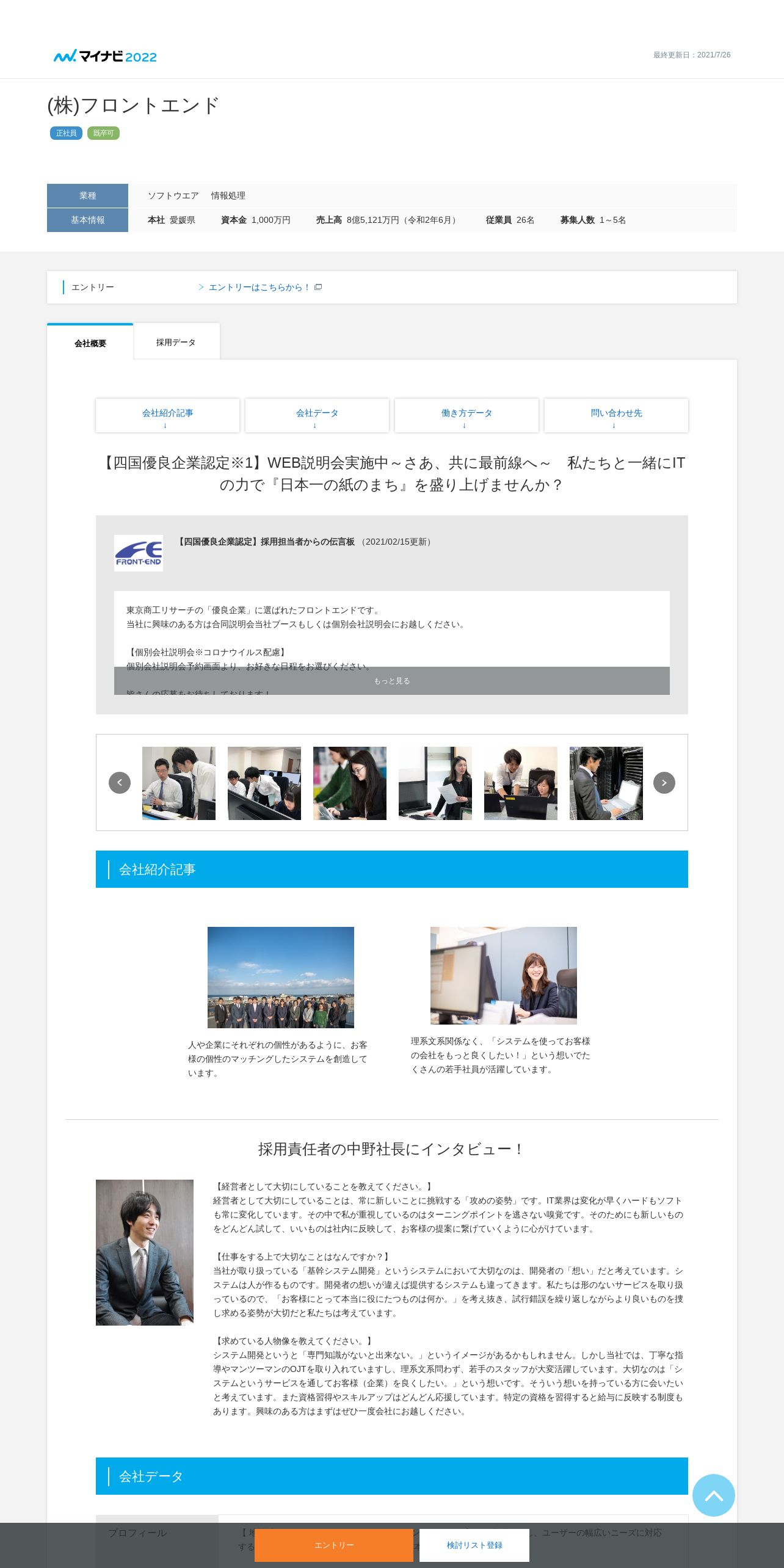Open the マイナビ2022 logo link
784x1568 pixels.
(x=105, y=56)
